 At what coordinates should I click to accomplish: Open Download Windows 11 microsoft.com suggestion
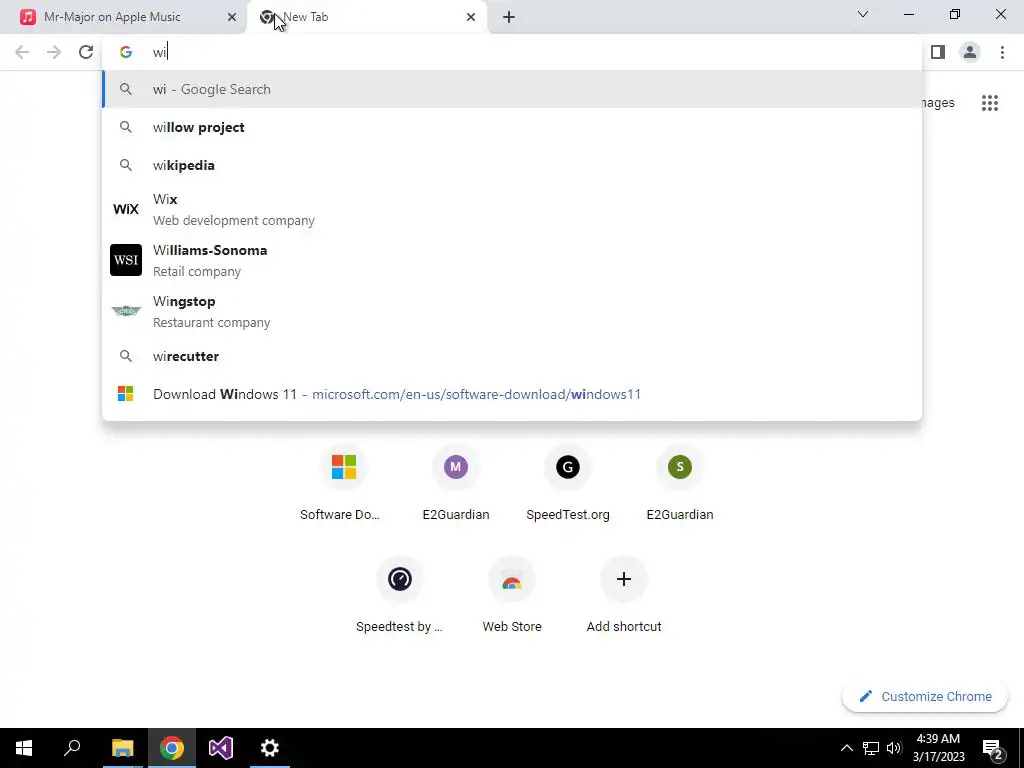[512, 394]
